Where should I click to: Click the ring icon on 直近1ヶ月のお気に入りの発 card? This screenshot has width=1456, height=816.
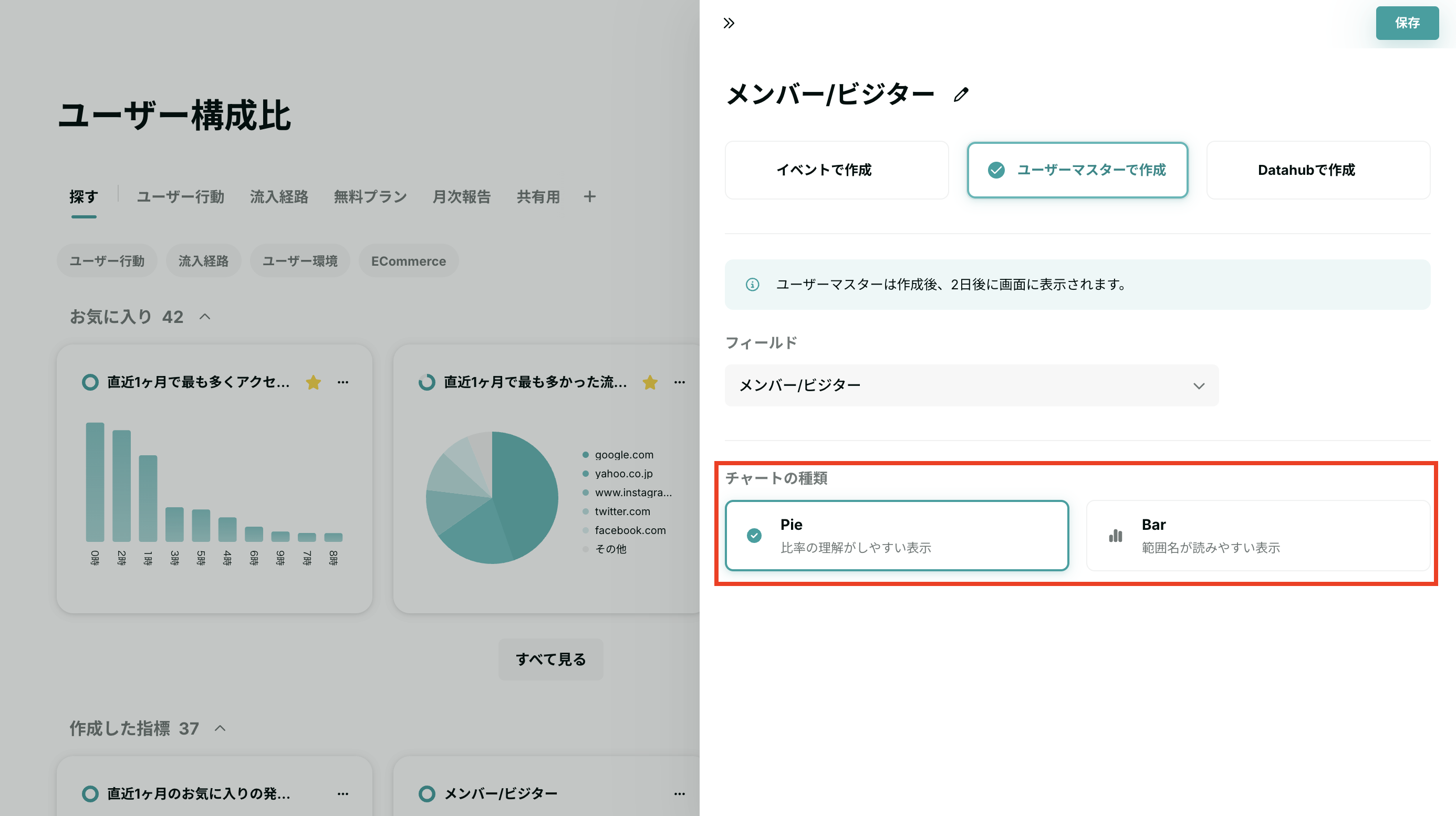90,794
